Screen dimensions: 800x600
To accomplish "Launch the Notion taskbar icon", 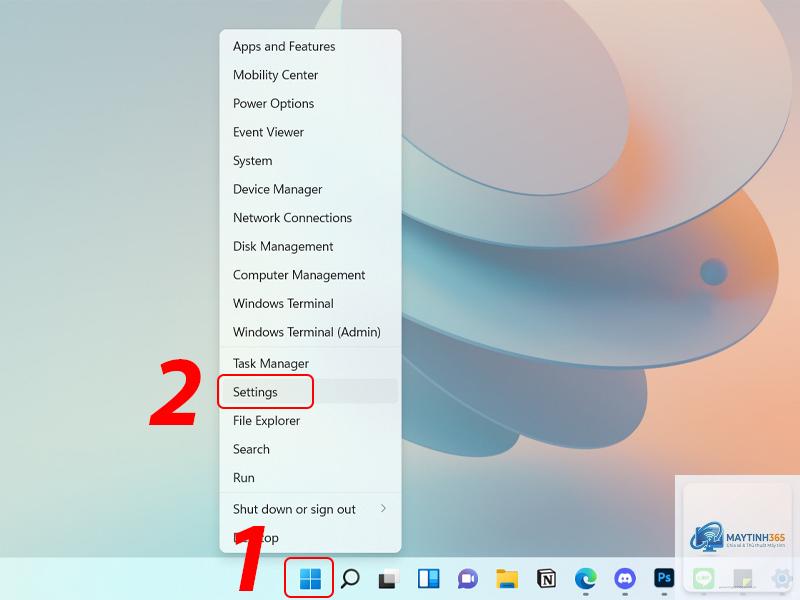I will coord(546,579).
